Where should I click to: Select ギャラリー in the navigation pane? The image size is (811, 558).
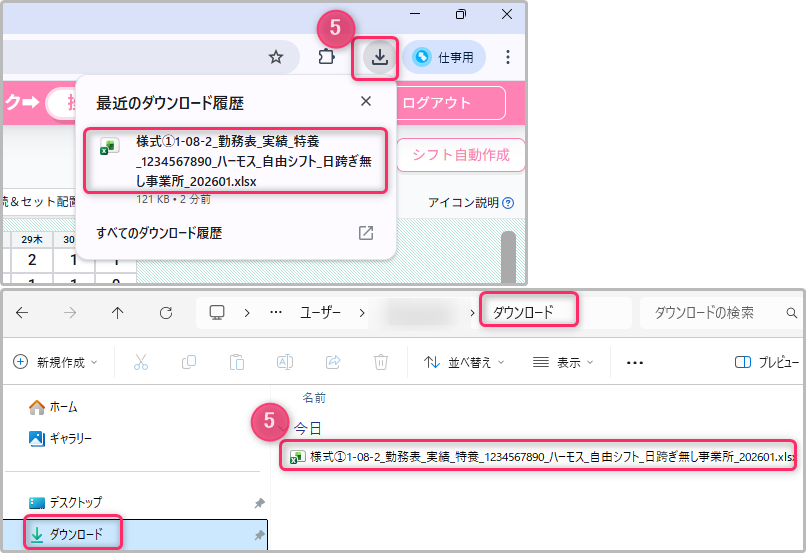(x=70, y=438)
